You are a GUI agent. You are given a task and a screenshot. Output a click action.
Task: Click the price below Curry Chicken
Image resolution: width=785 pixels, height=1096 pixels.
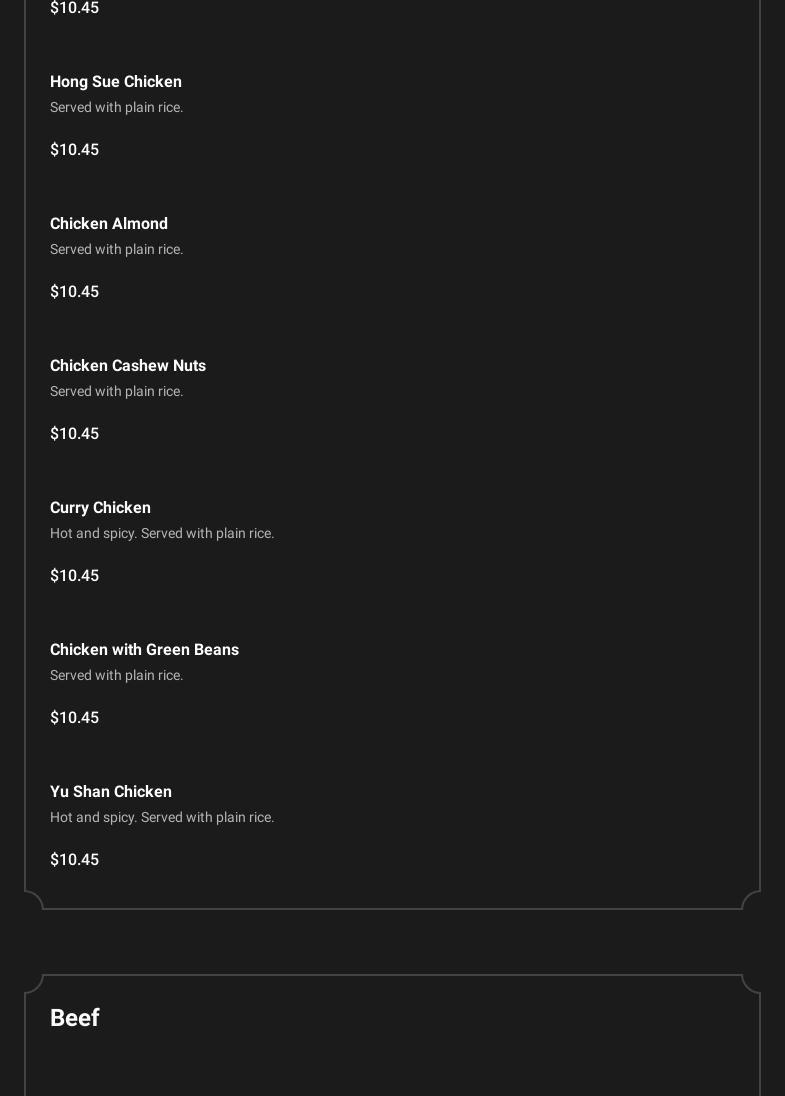pyautogui.click(x=74, y=576)
